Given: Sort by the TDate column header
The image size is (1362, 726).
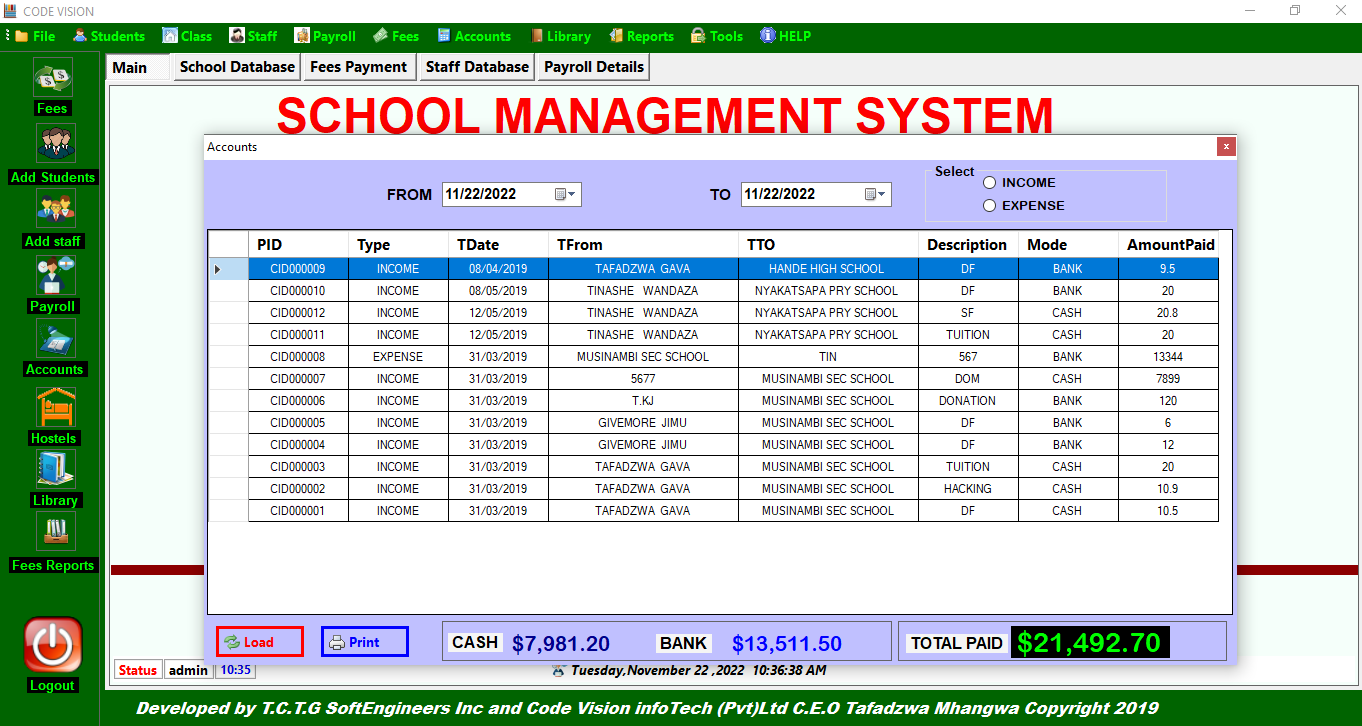Looking at the screenshot, I should coord(498,245).
